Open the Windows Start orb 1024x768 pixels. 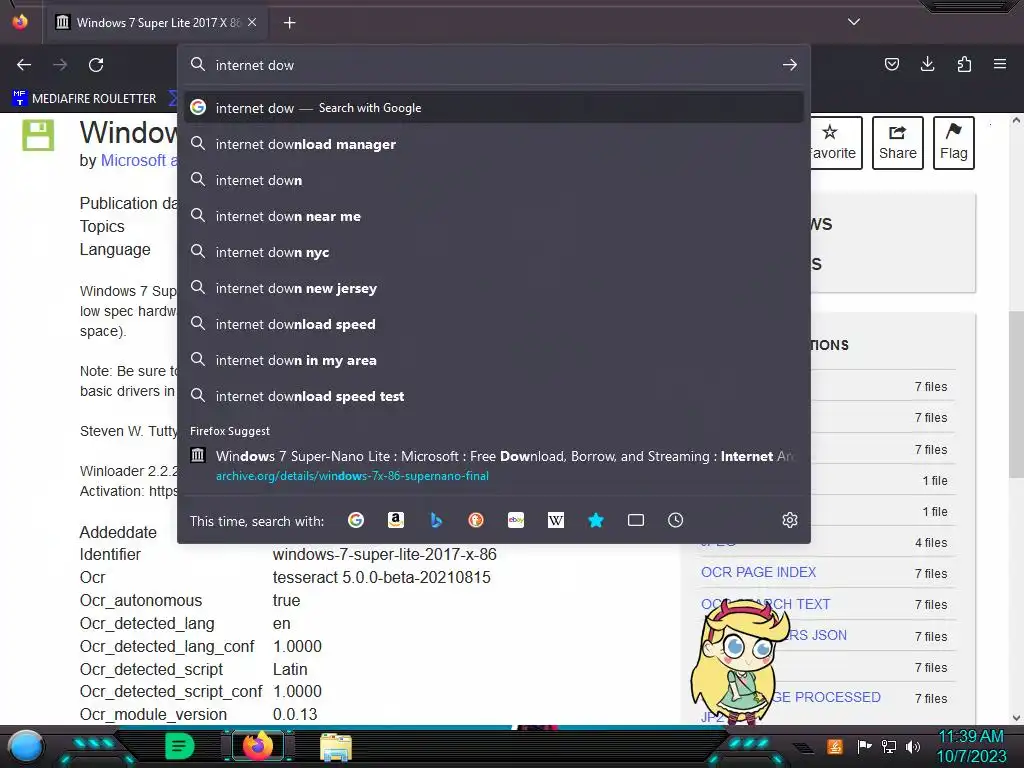click(26, 746)
